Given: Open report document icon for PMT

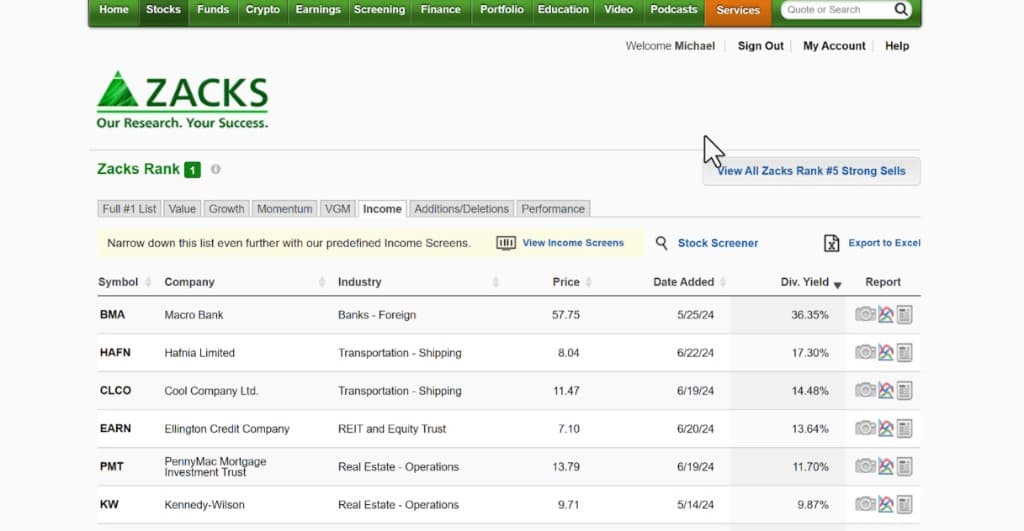Looking at the screenshot, I should (904, 466).
